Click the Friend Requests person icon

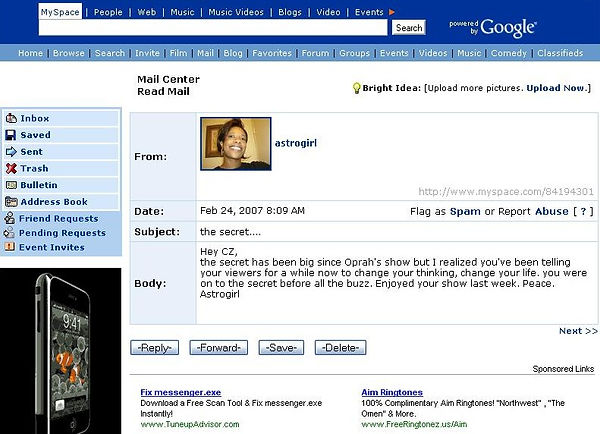(10, 218)
